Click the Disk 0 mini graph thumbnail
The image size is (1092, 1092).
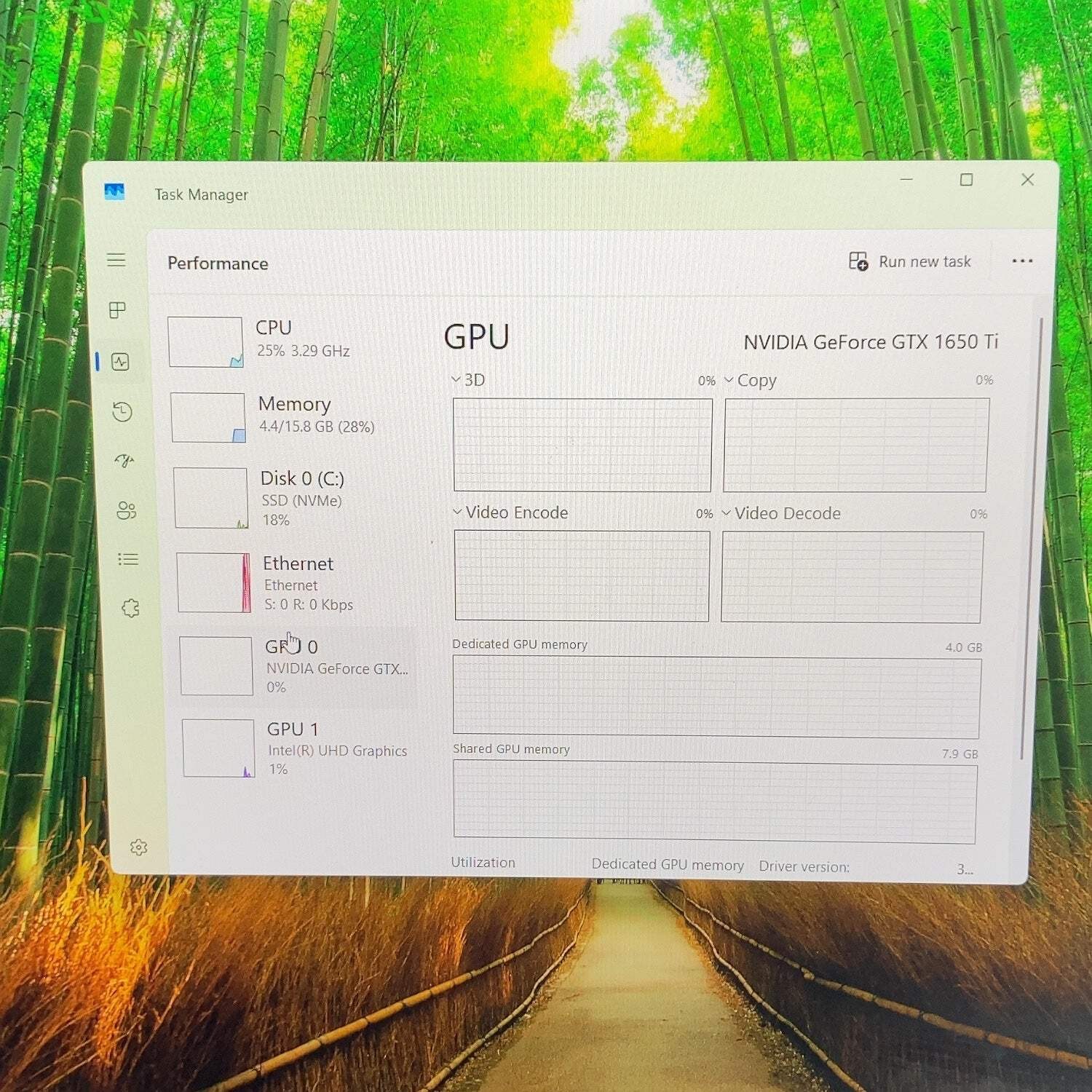click(x=211, y=498)
